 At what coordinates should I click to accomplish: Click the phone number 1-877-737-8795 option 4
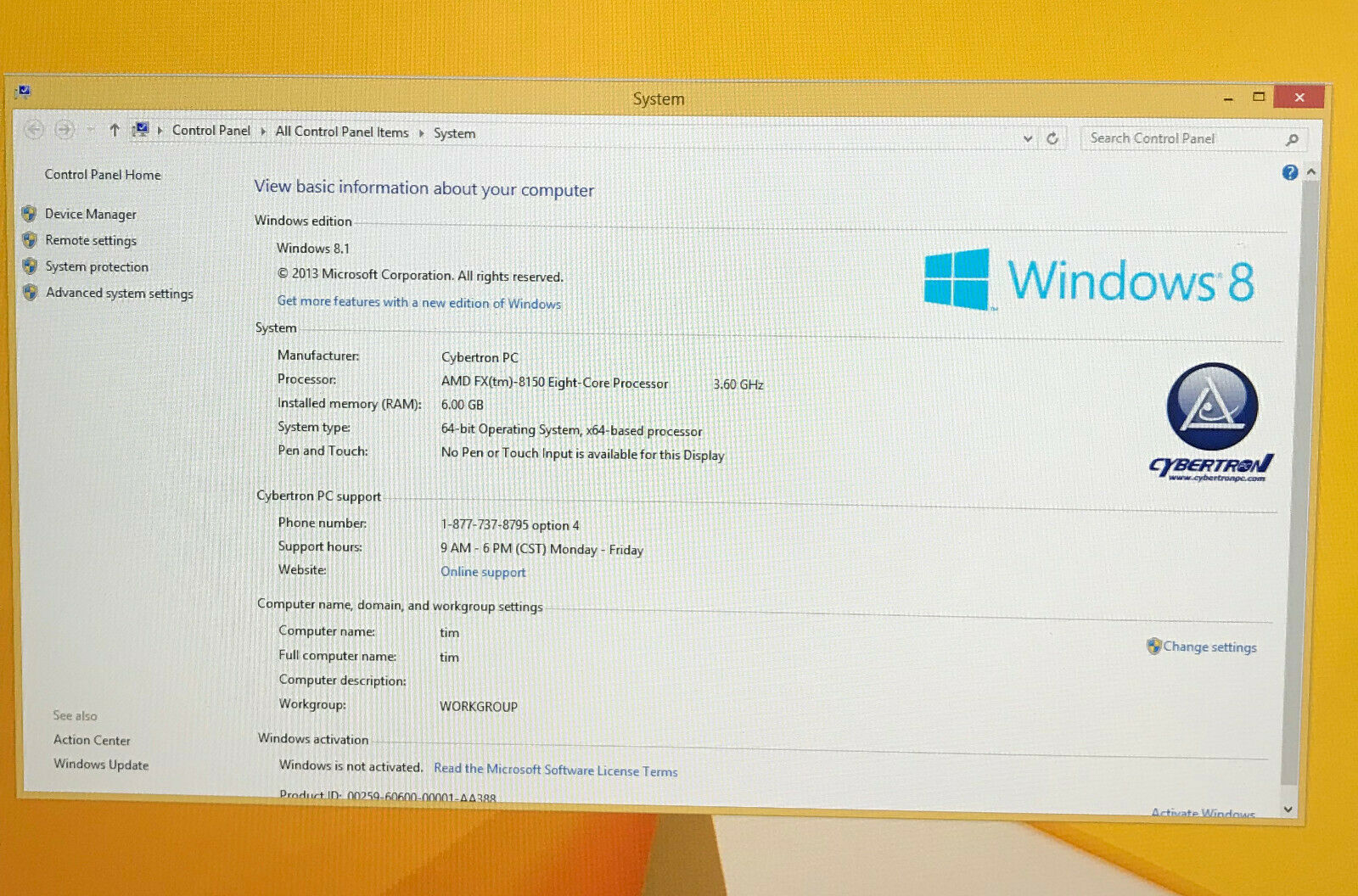[510, 525]
